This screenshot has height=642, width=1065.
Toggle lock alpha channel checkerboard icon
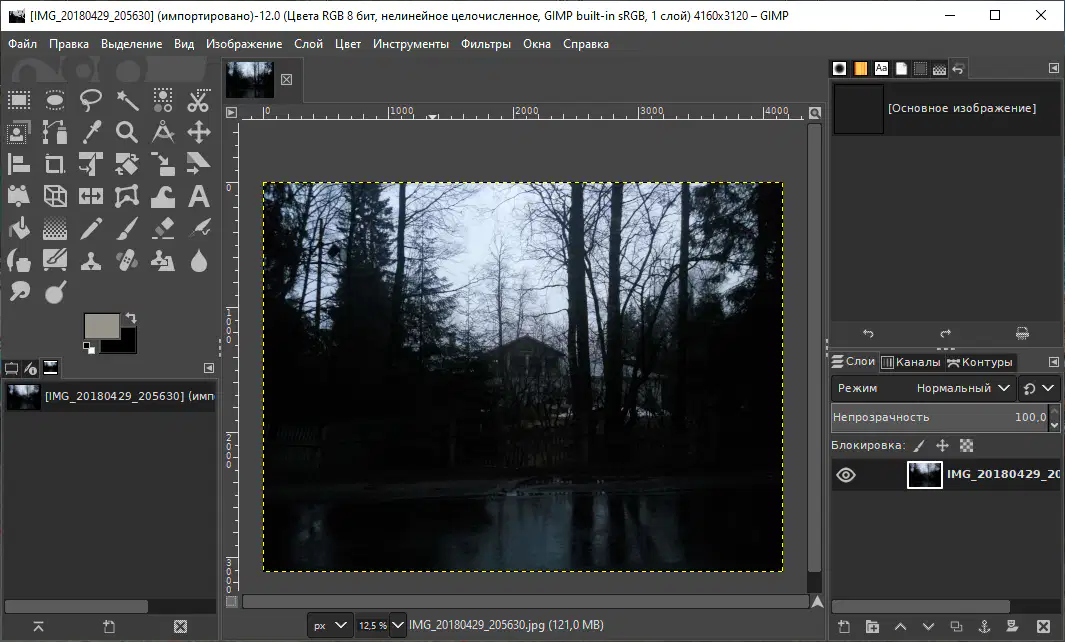pyautogui.click(x=967, y=446)
